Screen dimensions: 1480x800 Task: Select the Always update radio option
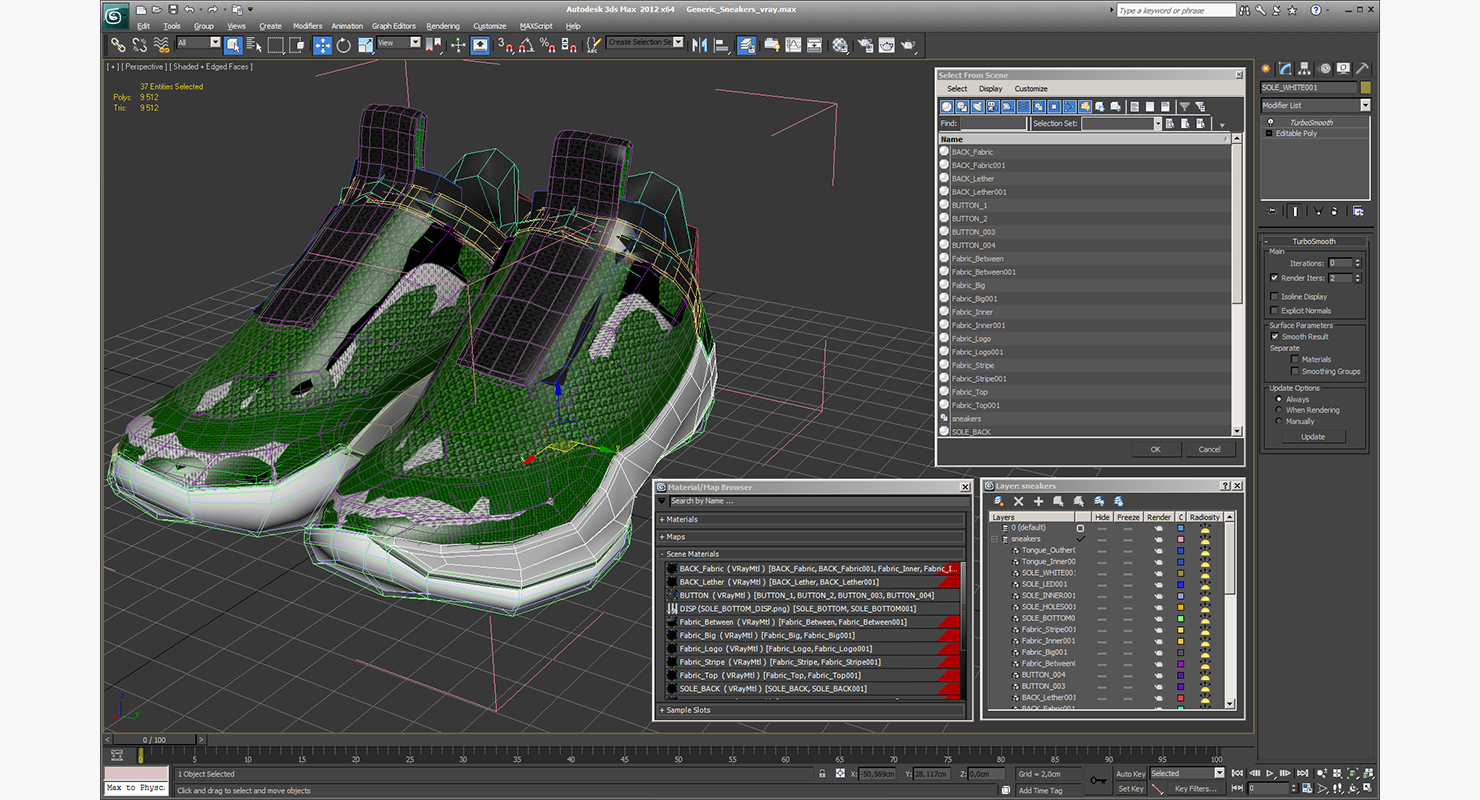click(x=1279, y=399)
